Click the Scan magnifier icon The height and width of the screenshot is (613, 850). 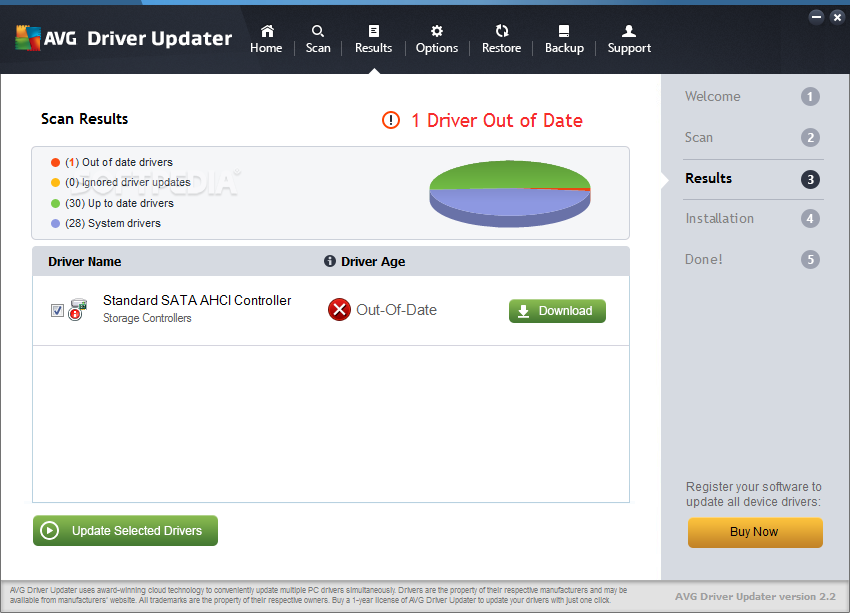tap(318, 31)
